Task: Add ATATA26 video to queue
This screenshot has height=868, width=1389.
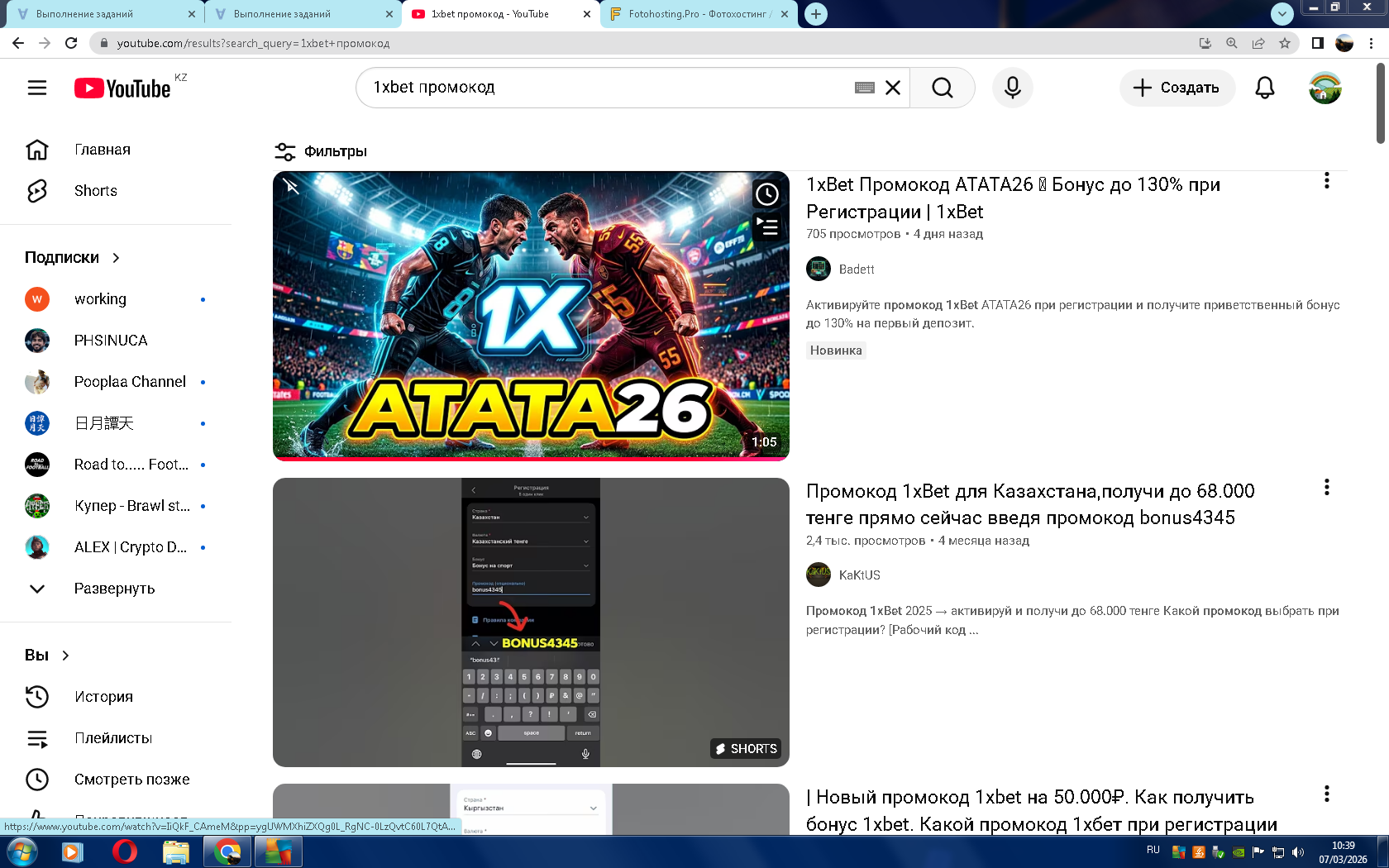Action: coord(767,226)
